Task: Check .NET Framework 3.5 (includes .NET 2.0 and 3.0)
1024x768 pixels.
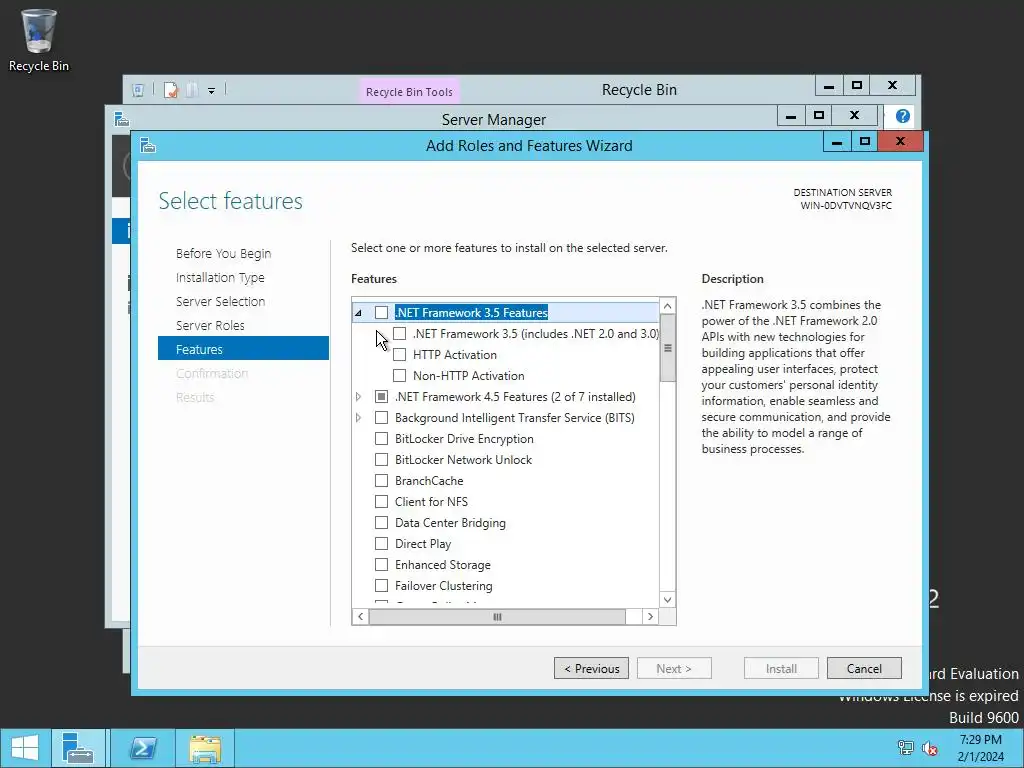Action: (400, 334)
